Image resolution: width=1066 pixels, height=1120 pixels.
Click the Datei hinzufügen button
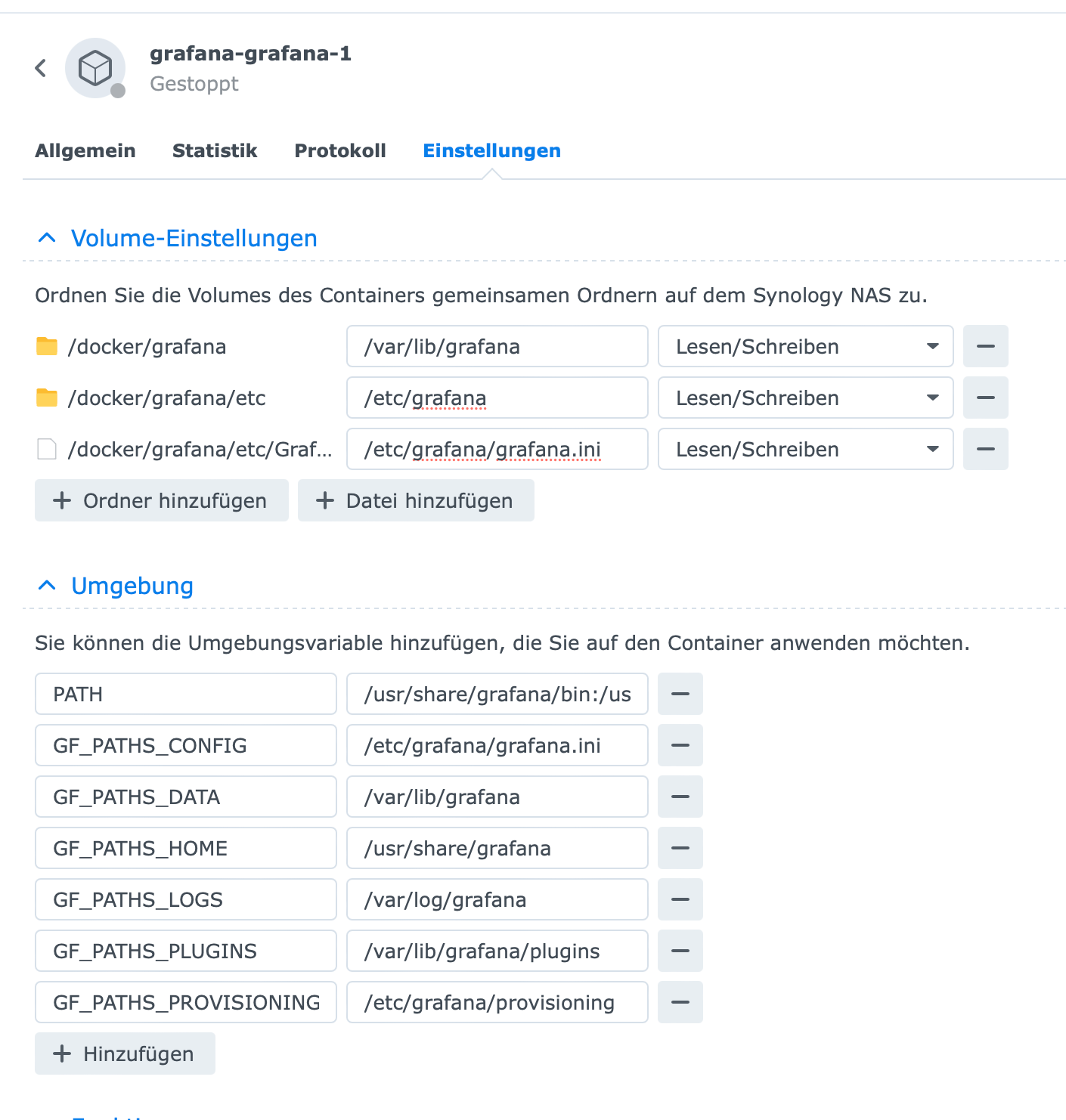(416, 500)
